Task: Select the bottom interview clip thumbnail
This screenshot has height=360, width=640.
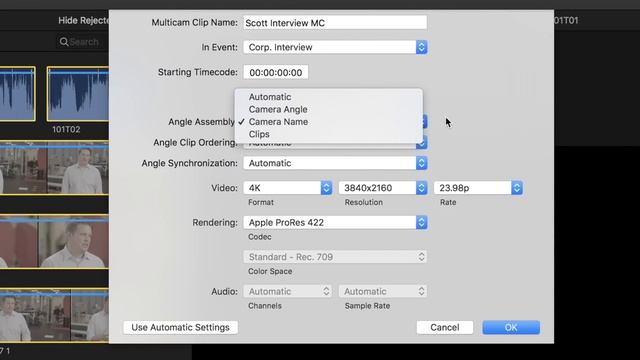Action: pyautogui.click(x=55, y=315)
